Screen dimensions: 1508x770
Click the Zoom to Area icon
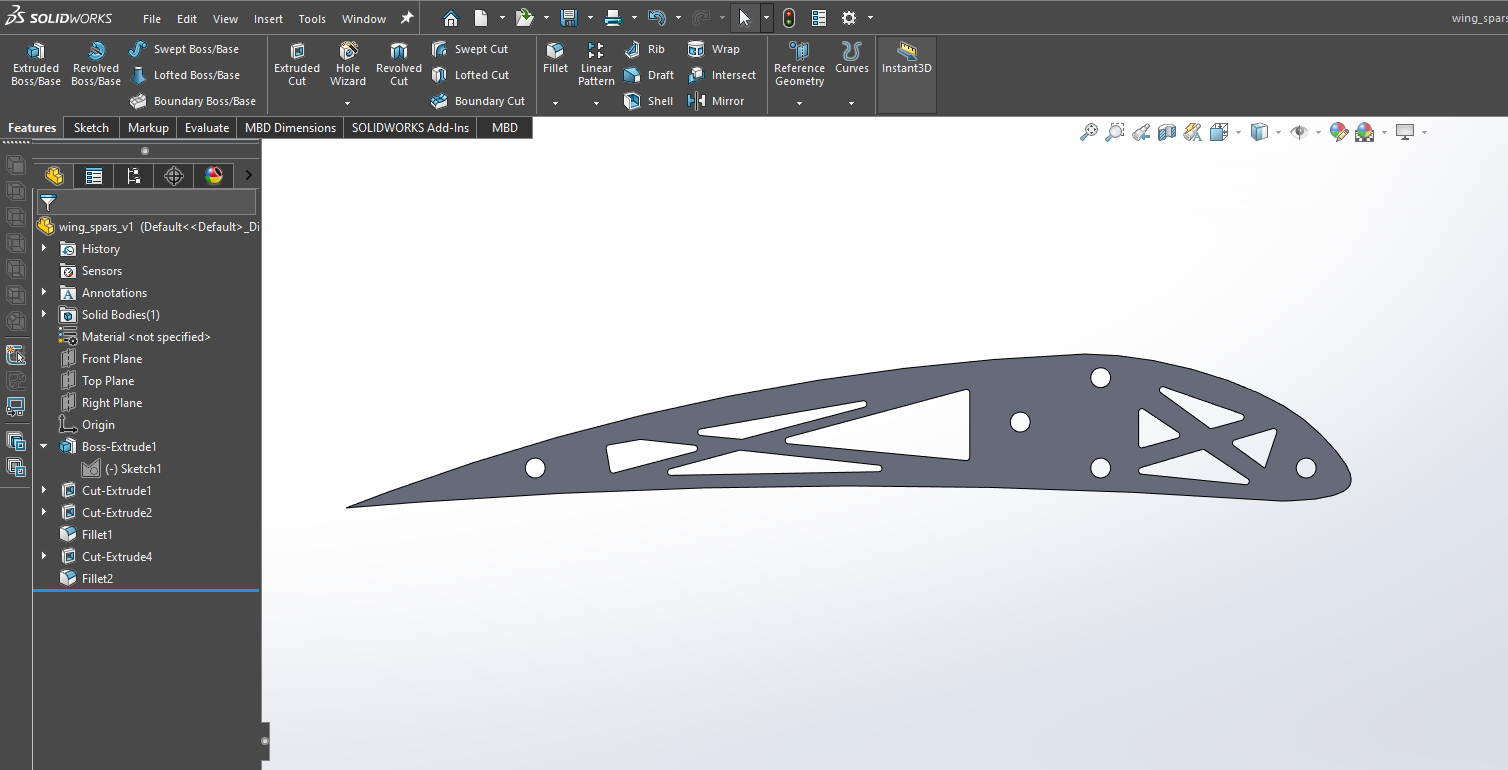click(x=1115, y=132)
